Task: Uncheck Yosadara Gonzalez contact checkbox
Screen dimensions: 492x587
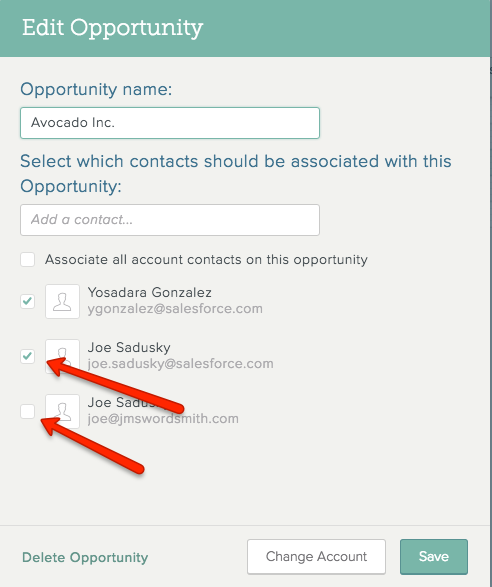Action: [28, 301]
